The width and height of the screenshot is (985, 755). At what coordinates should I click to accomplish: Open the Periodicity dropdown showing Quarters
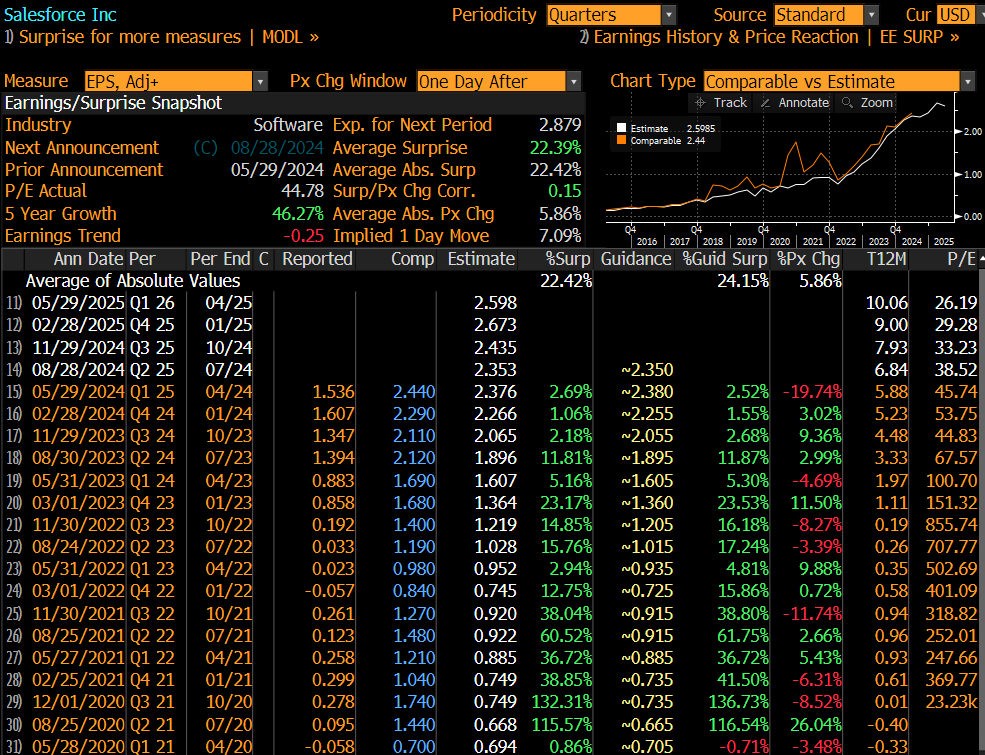click(x=611, y=14)
